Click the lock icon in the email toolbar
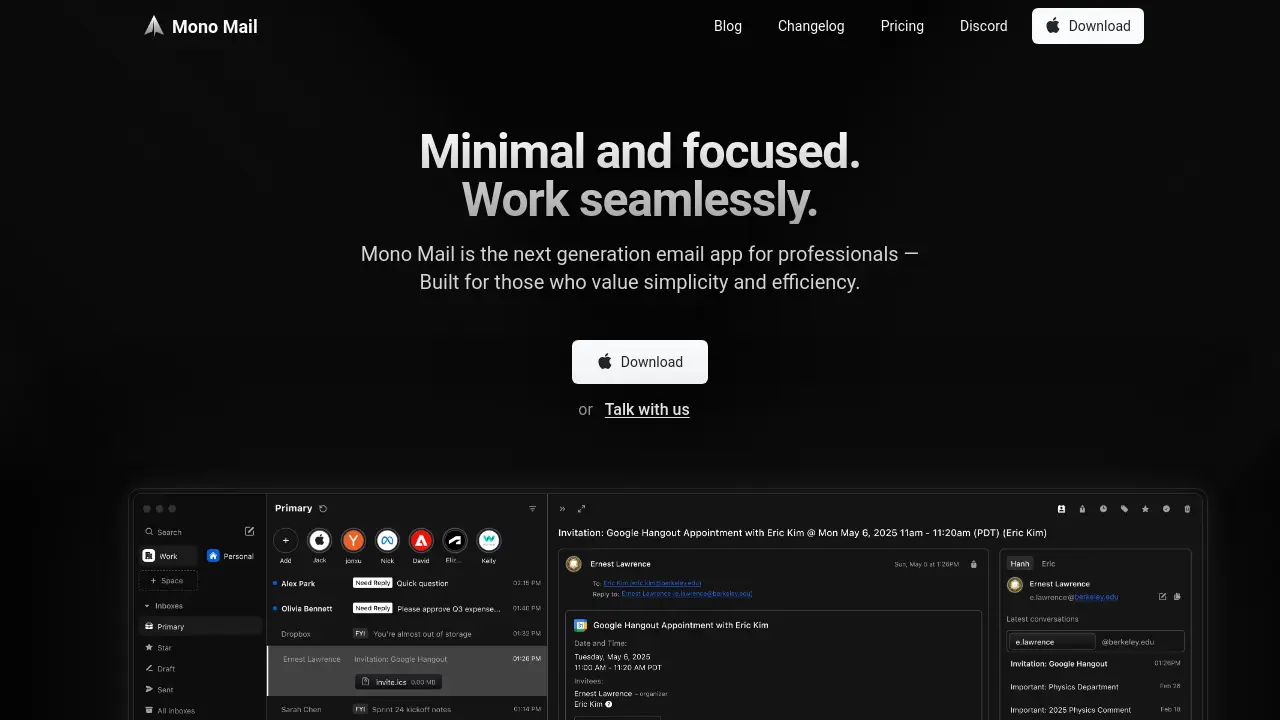Screen dimensions: 1280x720 (1083, 509)
